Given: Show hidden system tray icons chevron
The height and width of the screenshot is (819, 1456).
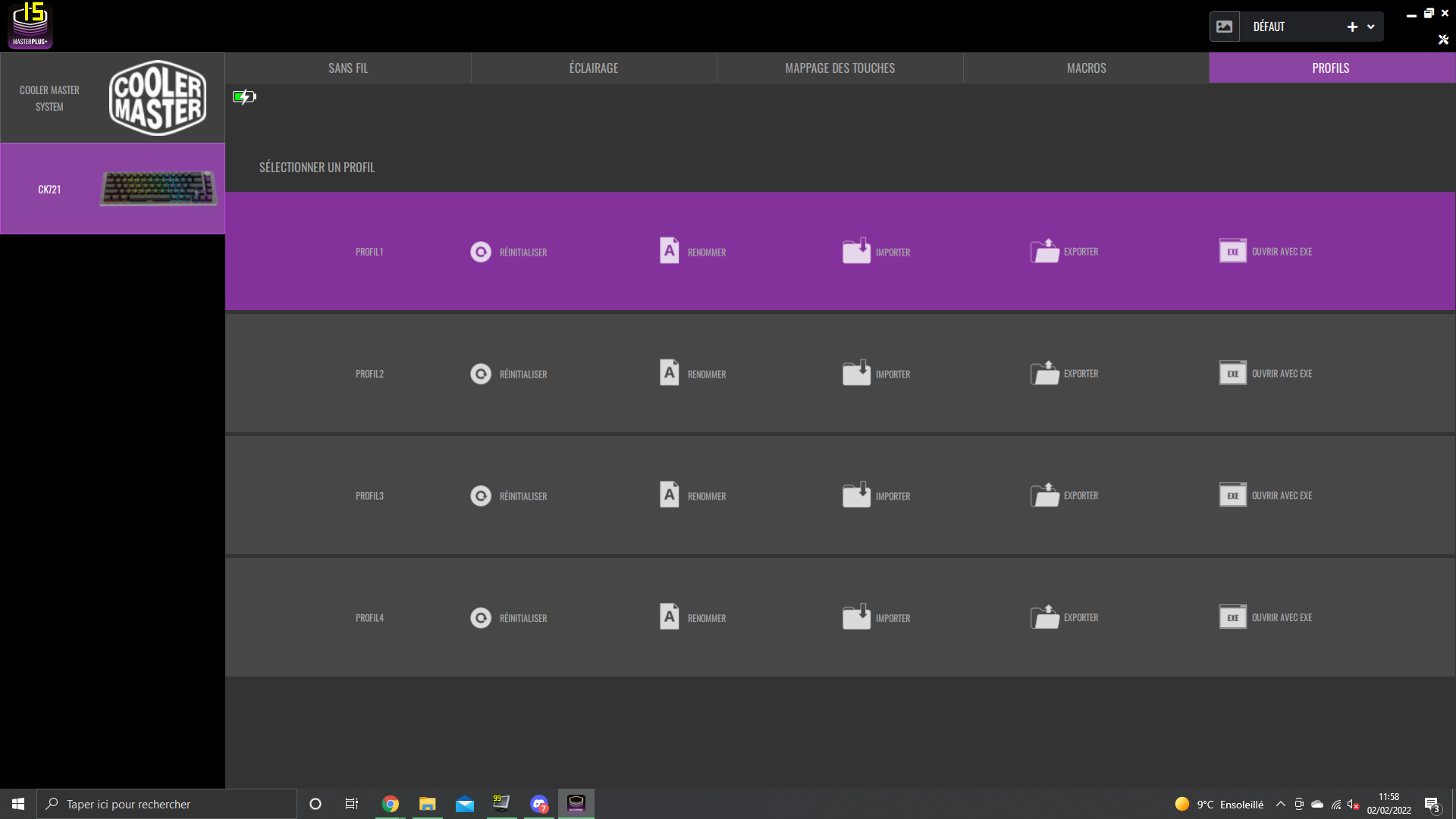Looking at the screenshot, I should tap(1280, 804).
